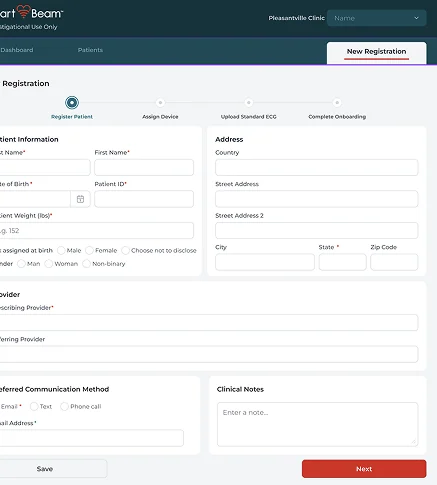437x485 pixels.
Task: Open the Prescribing Provider field
Action: pos(208,322)
